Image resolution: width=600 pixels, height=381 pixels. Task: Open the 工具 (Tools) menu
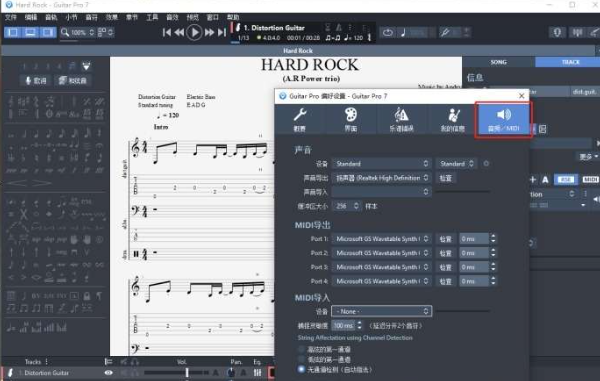point(152,17)
